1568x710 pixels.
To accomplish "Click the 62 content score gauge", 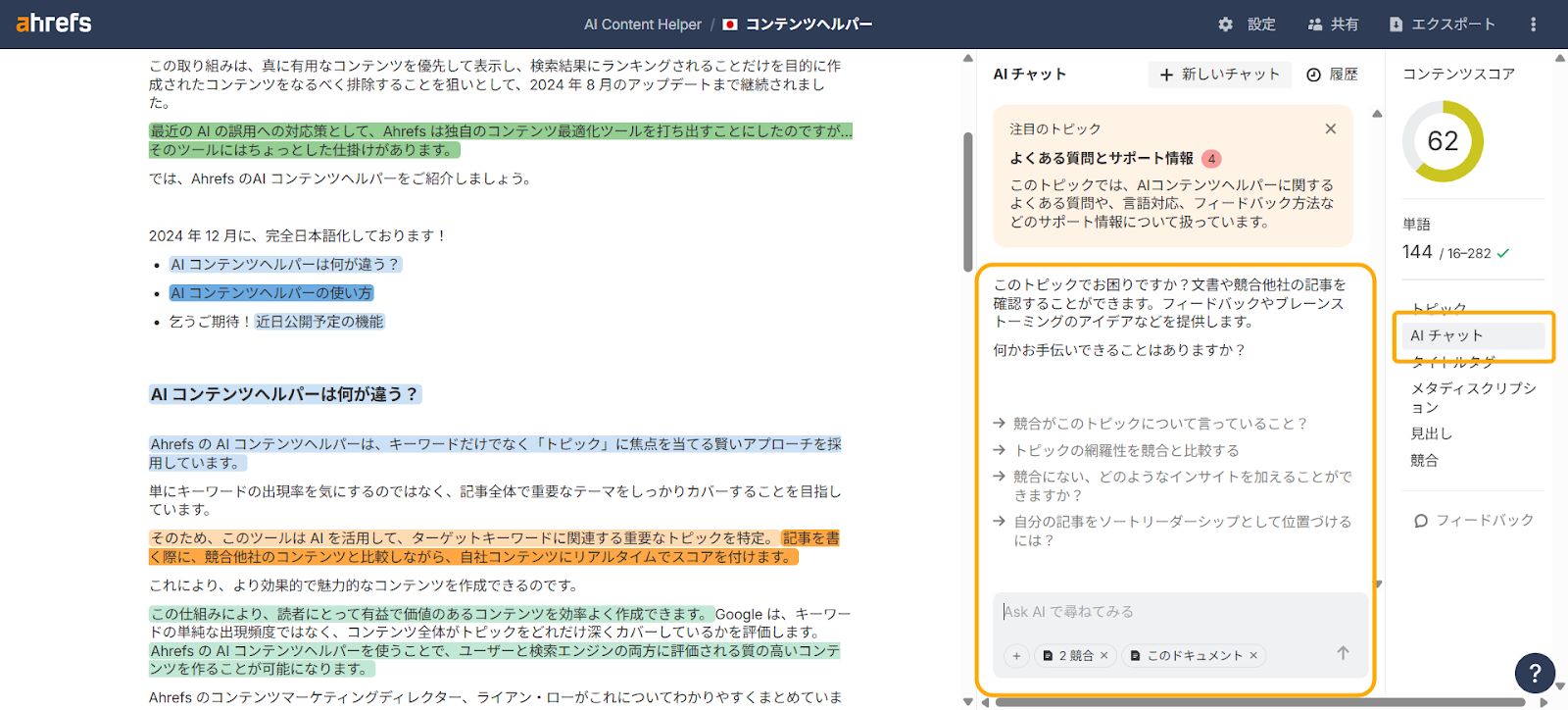I will 1443,141.
